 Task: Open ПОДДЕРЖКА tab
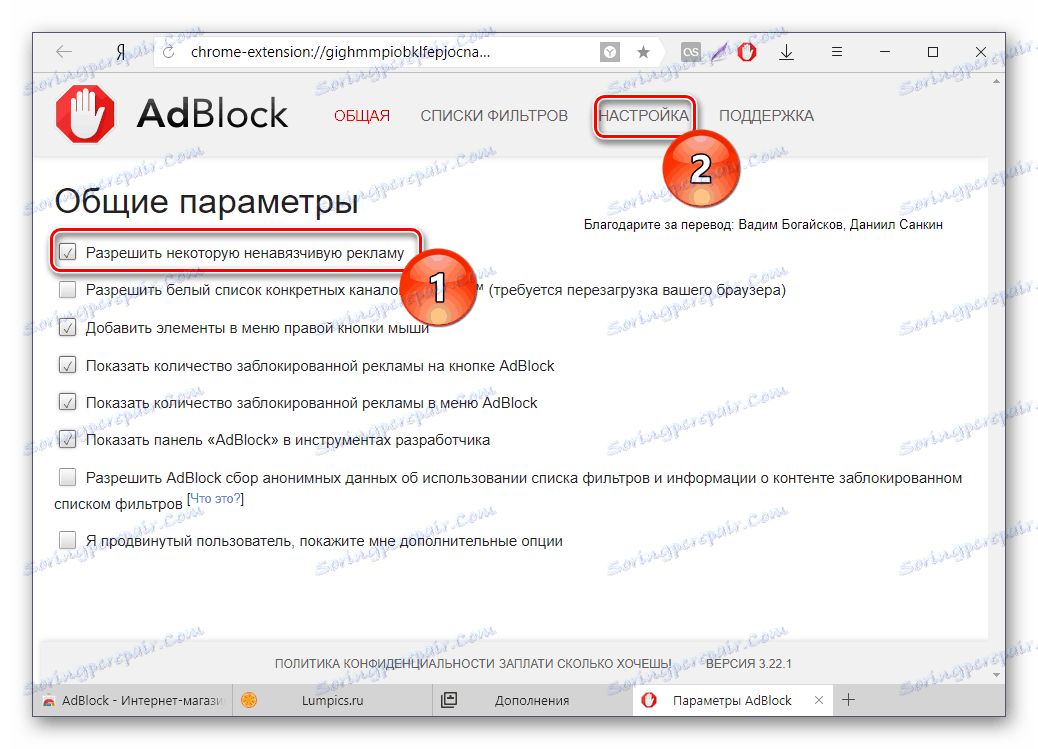coord(766,116)
